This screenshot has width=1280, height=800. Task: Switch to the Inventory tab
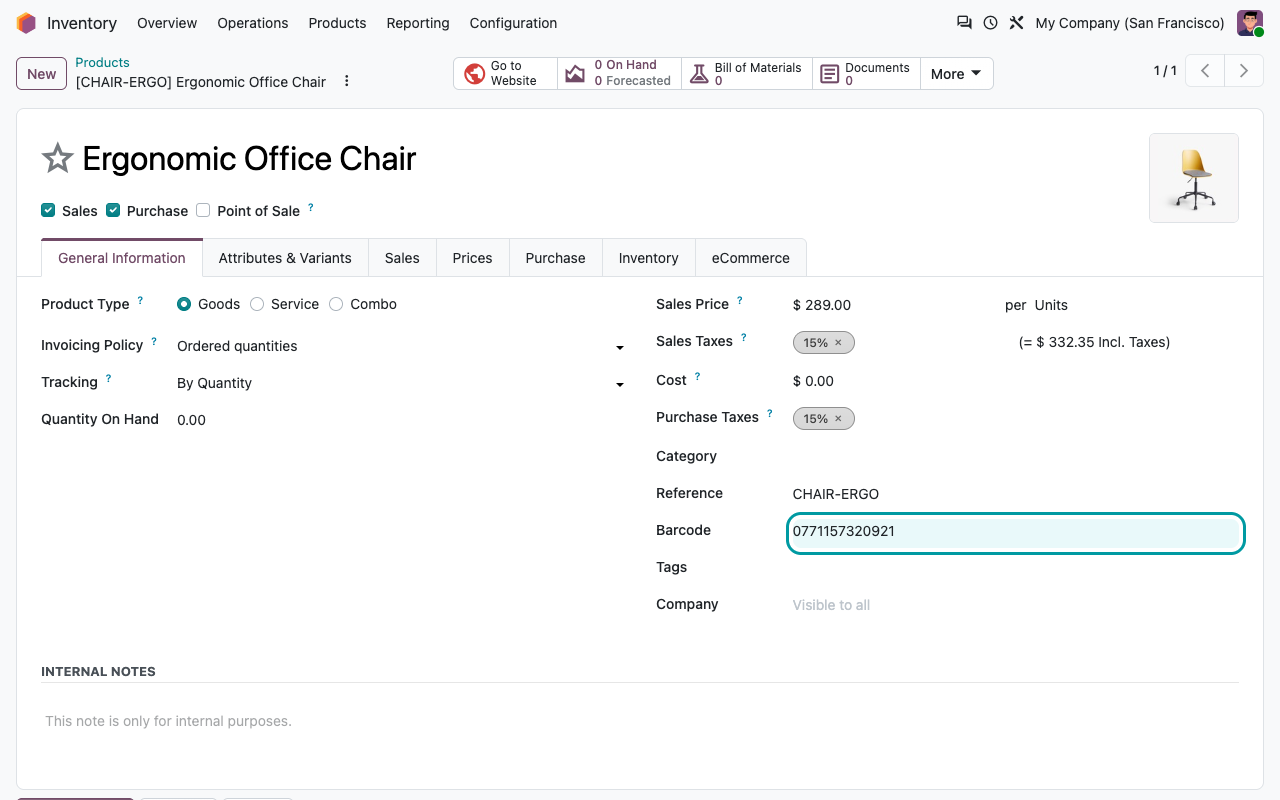[x=648, y=258]
